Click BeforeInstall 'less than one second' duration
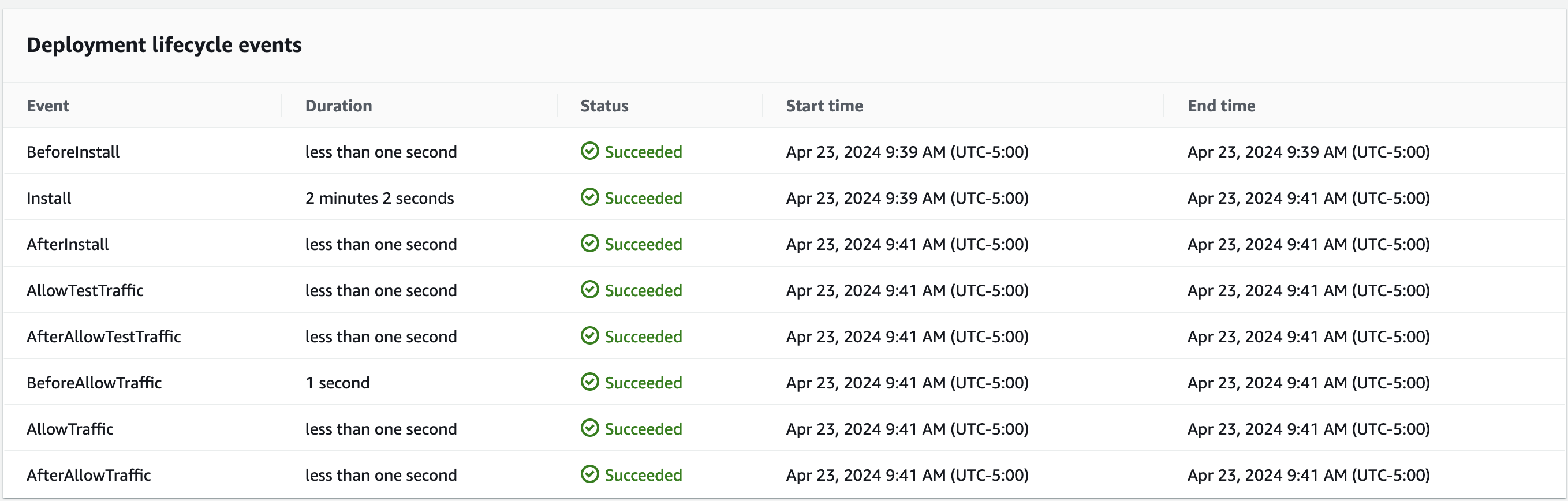Image resolution: width=1568 pixels, height=501 pixels. tap(381, 152)
